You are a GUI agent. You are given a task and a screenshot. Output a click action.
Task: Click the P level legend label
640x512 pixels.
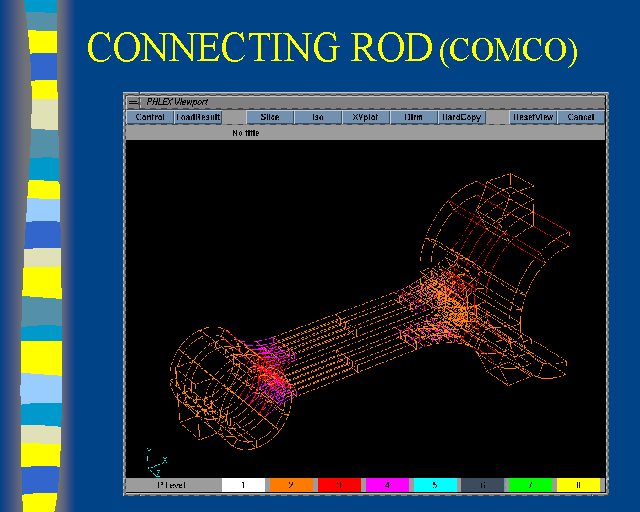click(173, 485)
